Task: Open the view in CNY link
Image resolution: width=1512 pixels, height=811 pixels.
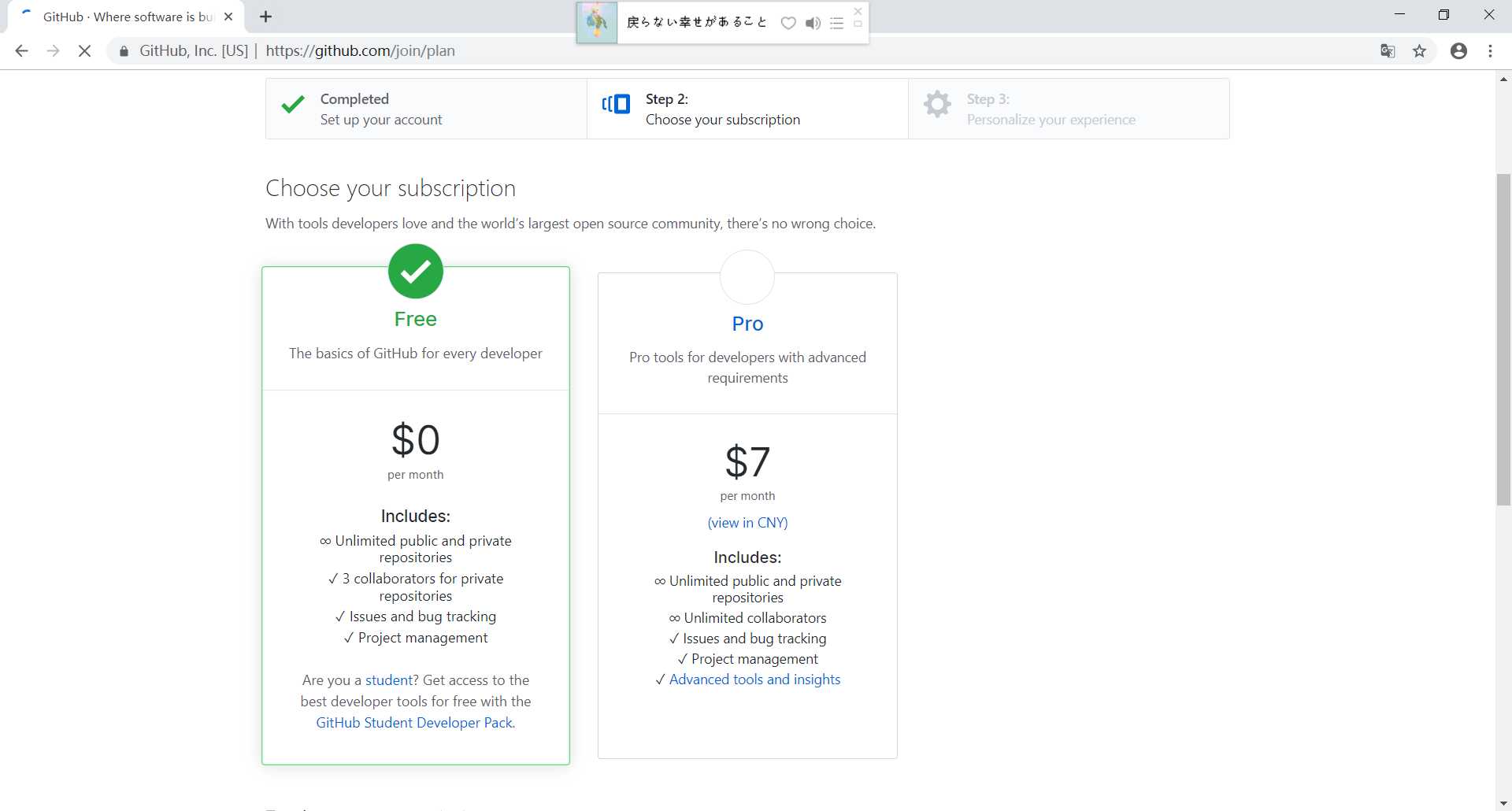Action: coord(747,523)
